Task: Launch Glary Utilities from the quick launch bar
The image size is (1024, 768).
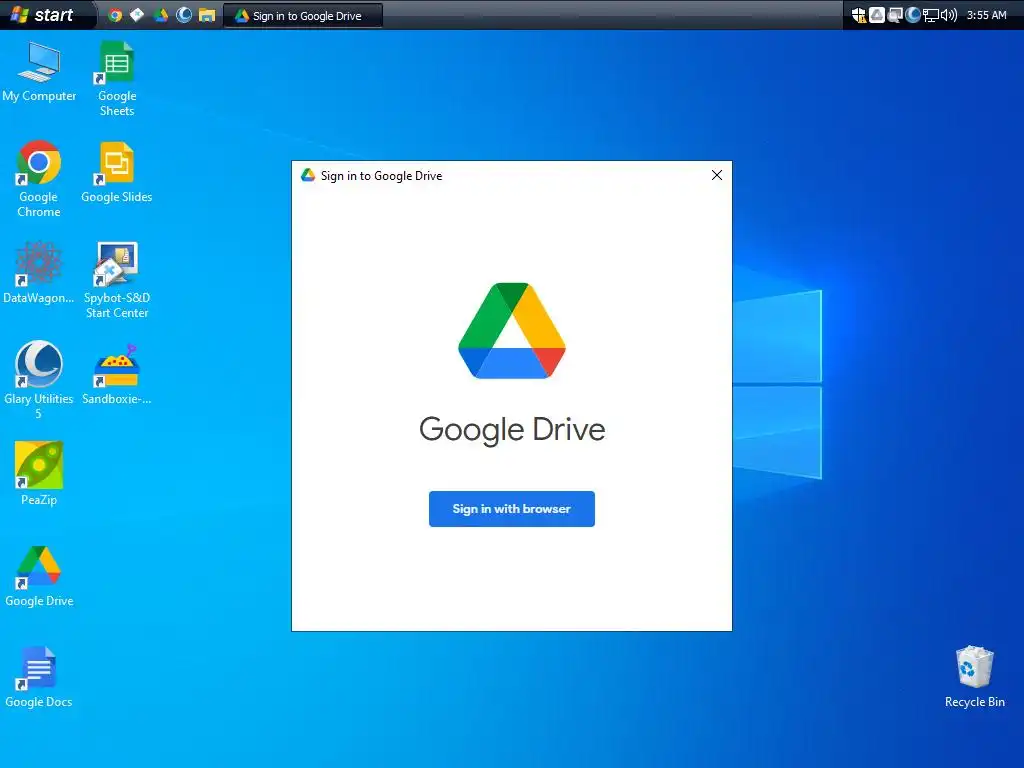Action: pos(184,15)
